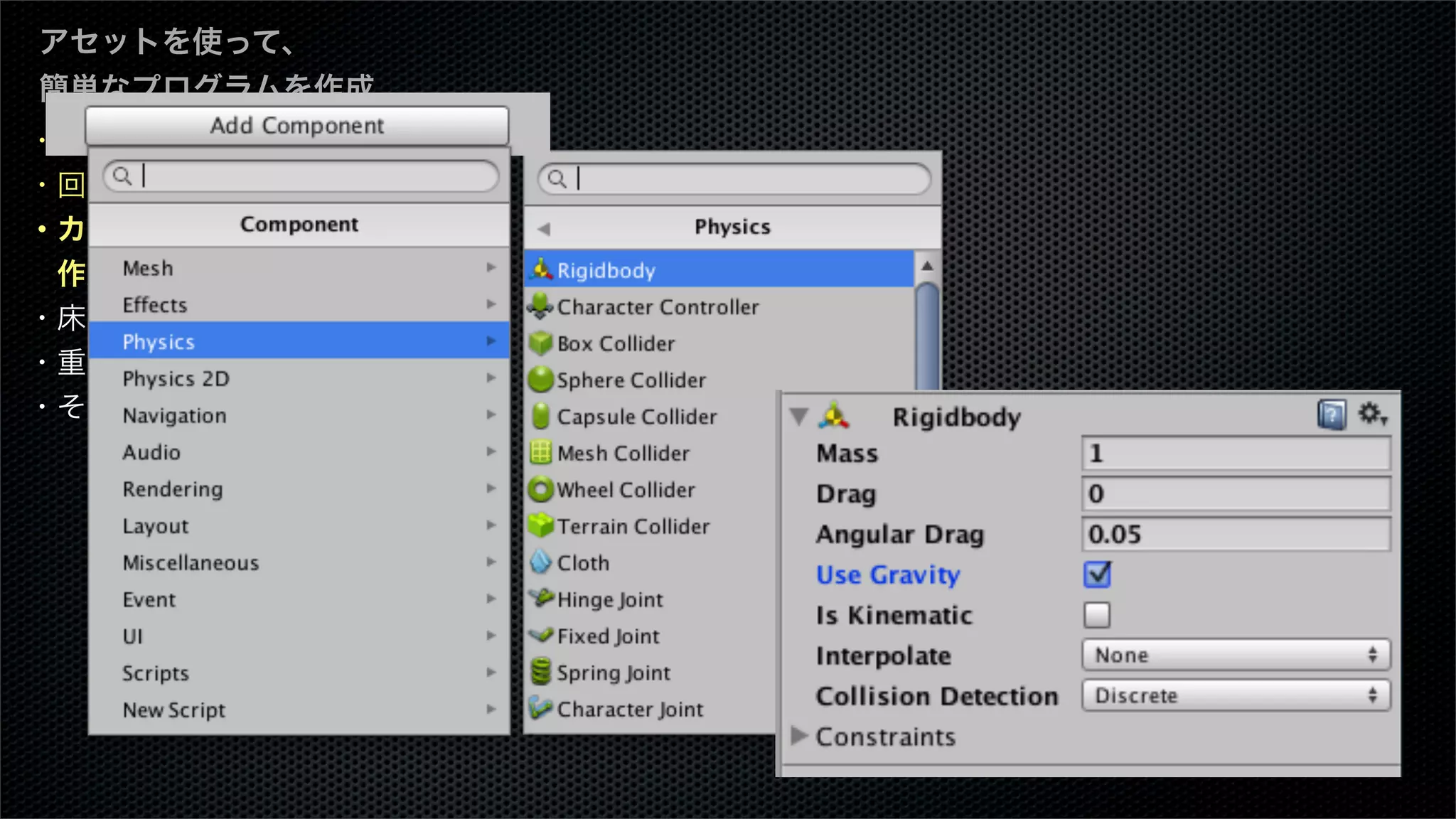
Task: Select the Sphere Collider icon
Action: pos(540,380)
